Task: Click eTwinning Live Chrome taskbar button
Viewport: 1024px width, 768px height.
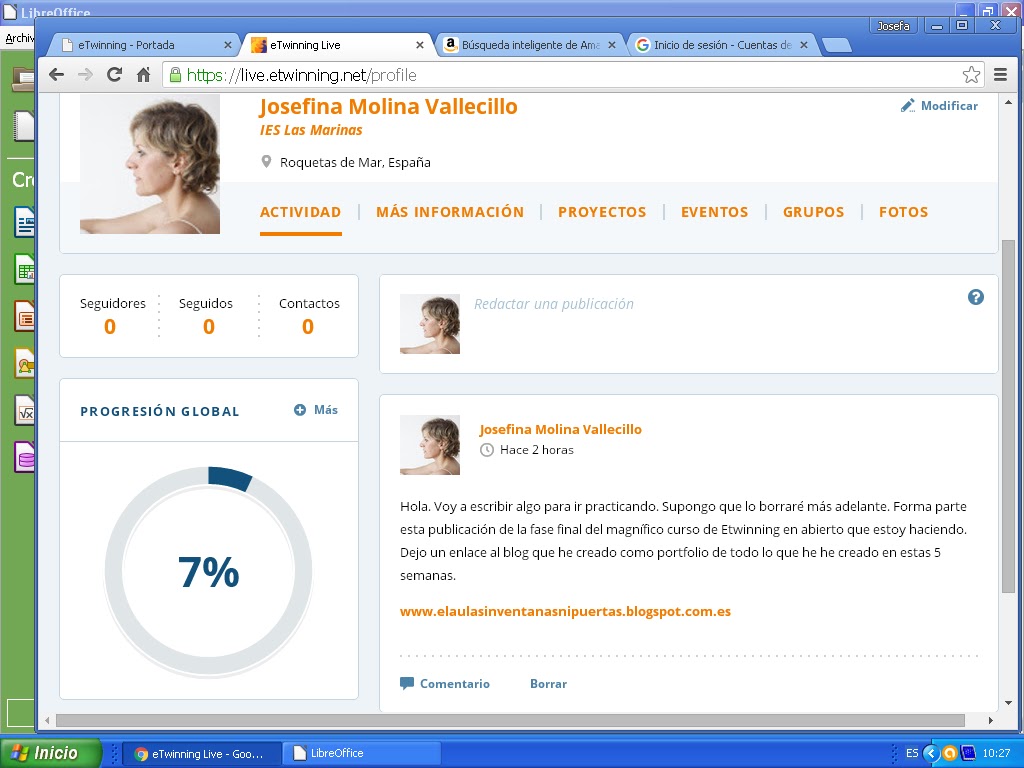Action: tap(202, 753)
